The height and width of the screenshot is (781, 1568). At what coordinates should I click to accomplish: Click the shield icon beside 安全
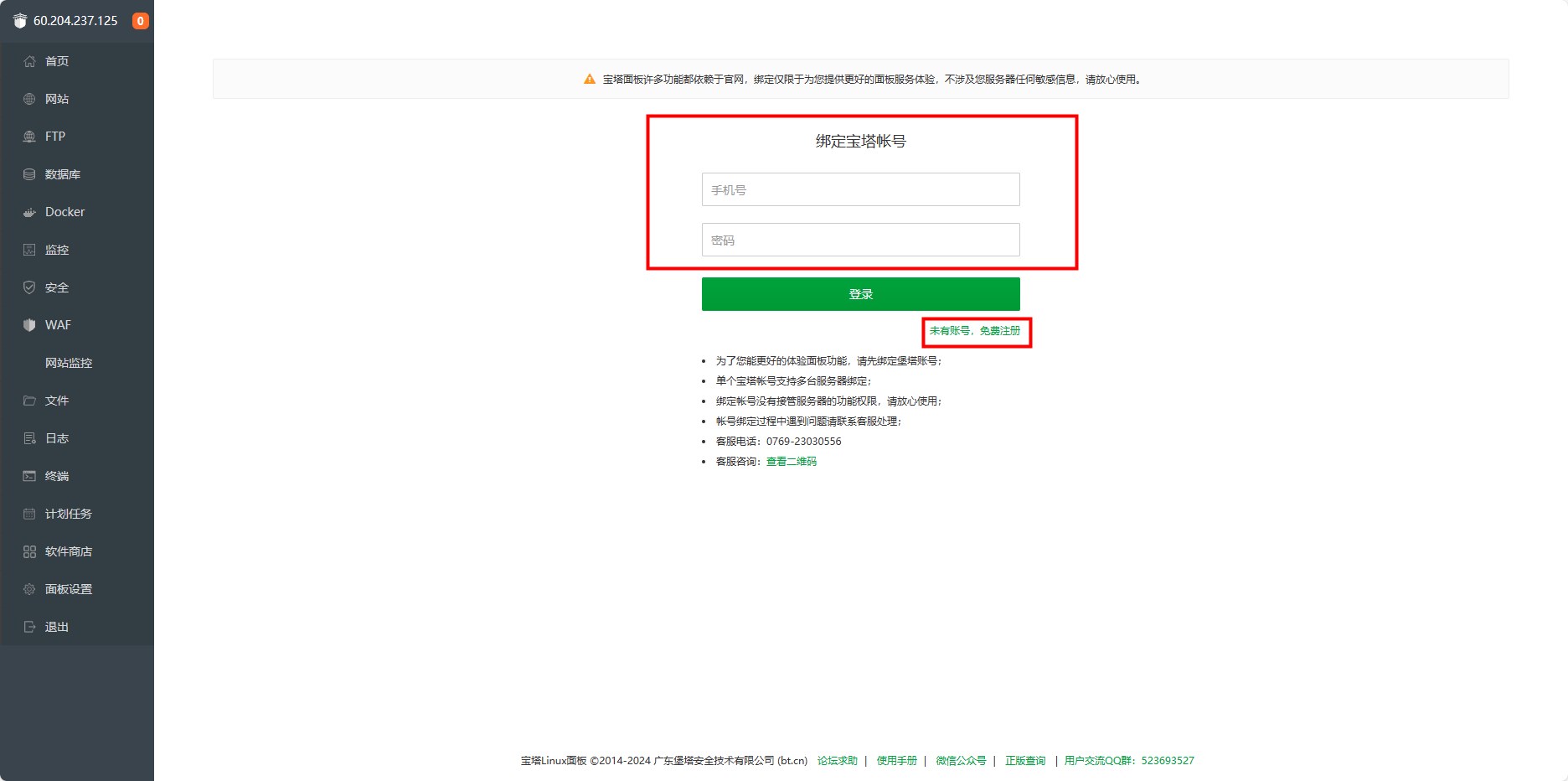click(29, 287)
